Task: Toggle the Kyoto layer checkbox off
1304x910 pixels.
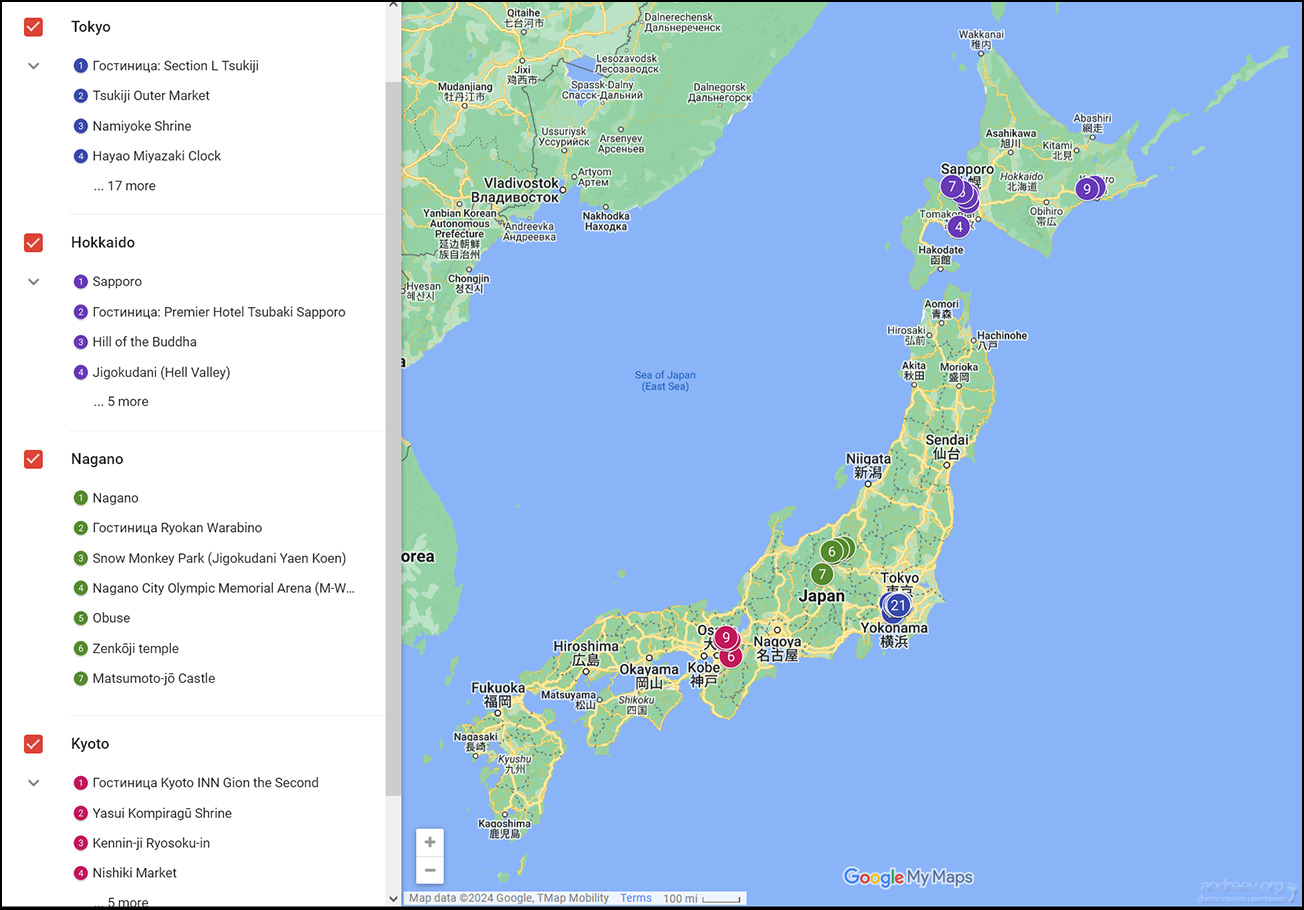Action: coord(33,744)
